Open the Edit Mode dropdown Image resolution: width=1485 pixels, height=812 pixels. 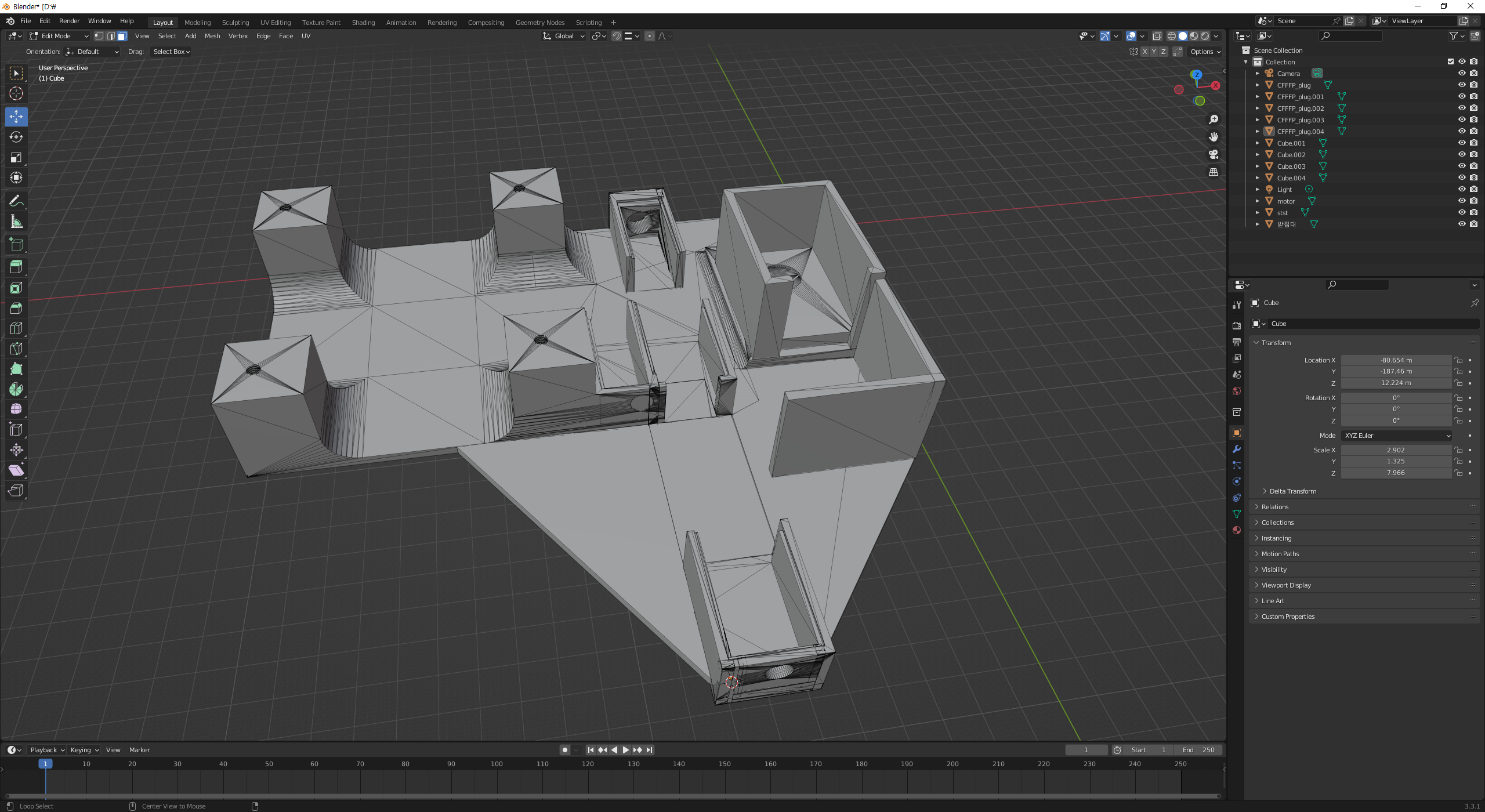click(x=60, y=36)
